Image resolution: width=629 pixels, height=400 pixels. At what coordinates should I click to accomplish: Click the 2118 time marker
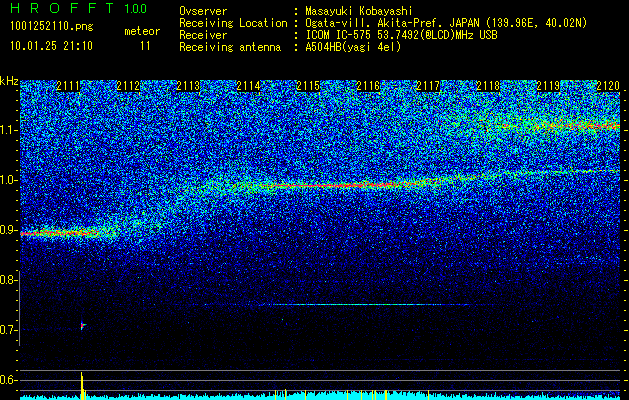tap(488, 86)
